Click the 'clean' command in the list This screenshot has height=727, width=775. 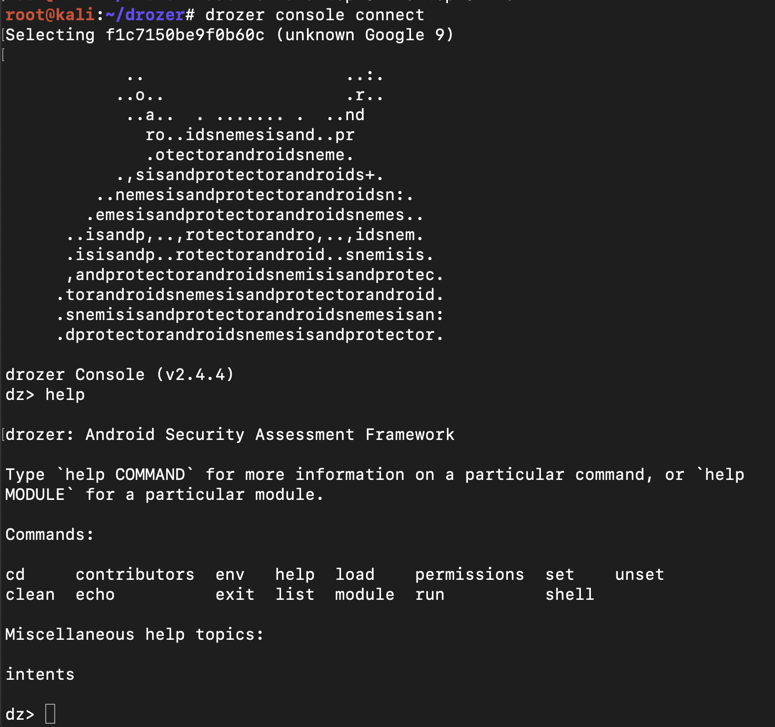pyautogui.click(x=30, y=594)
